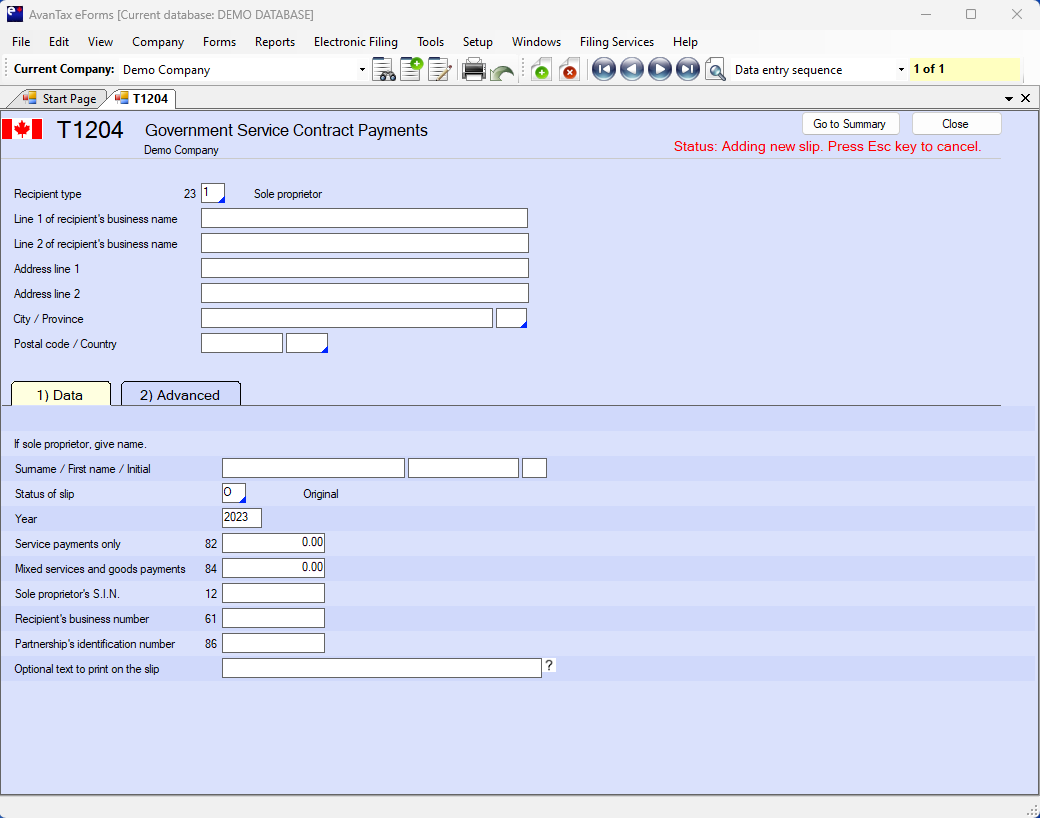Delete slip using red X page icon

pos(569,70)
